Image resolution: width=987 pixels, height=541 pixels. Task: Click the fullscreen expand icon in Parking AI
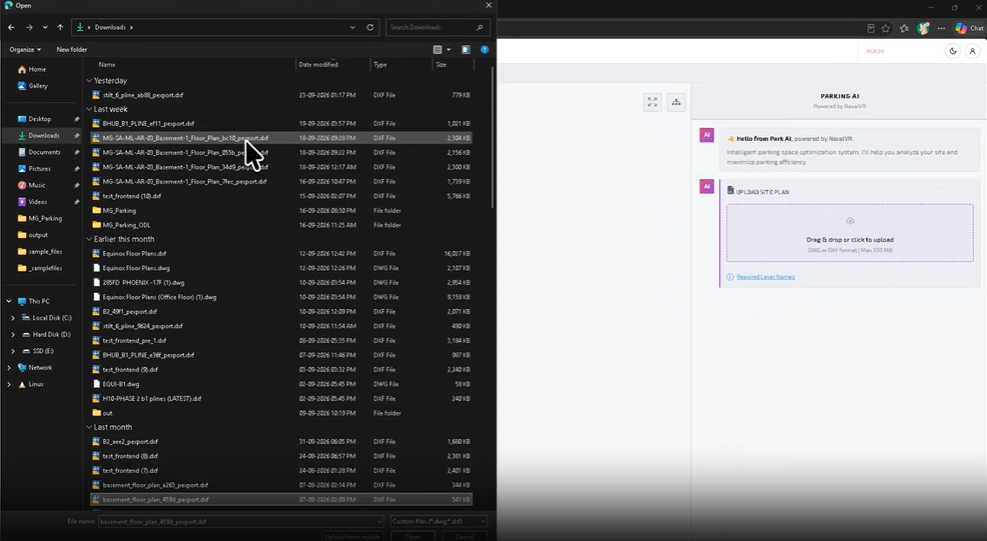652,102
